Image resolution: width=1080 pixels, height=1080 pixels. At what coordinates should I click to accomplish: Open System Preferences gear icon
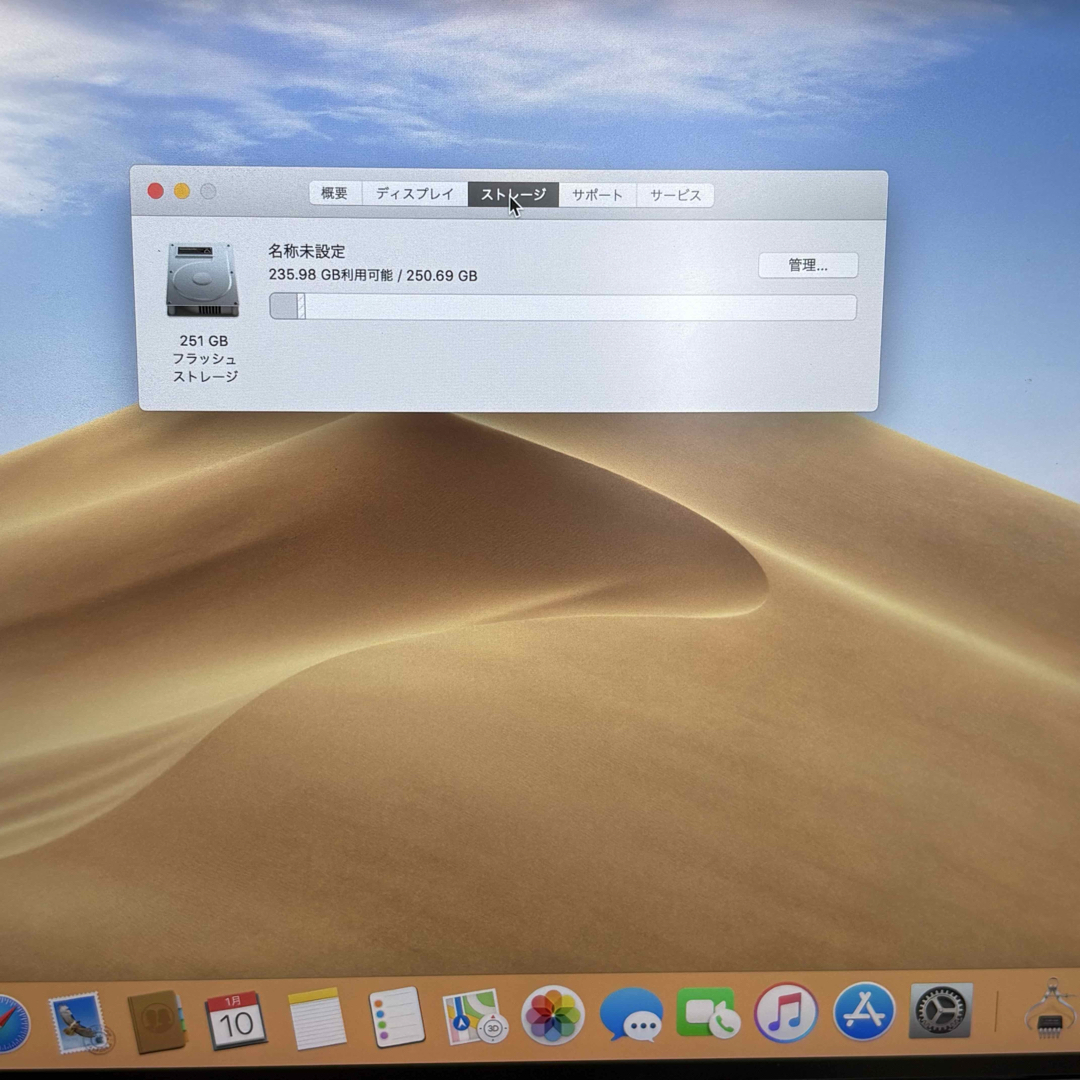tap(941, 1011)
